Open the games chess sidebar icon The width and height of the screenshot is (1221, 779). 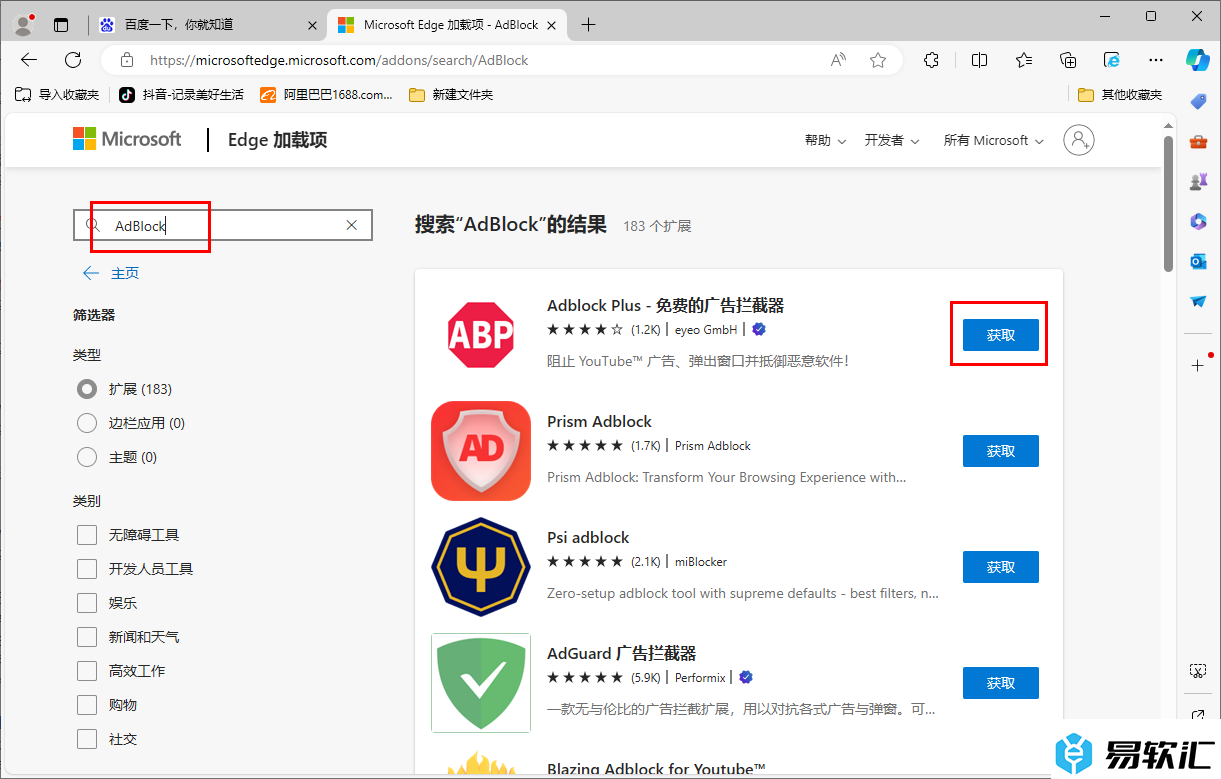tap(1198, 181)
